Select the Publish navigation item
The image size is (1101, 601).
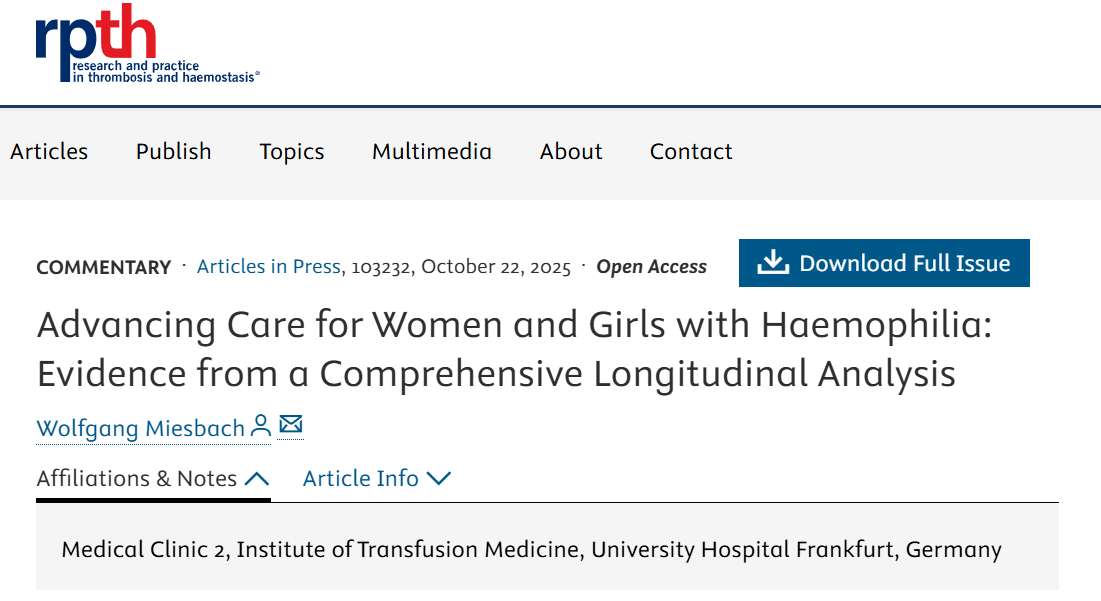pos(173,152)
